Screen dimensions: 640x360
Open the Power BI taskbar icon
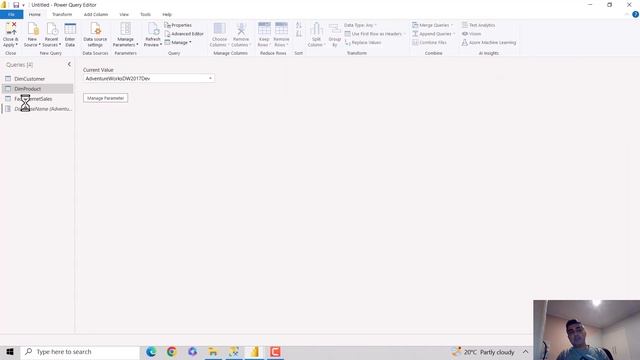tap(255, 352)
